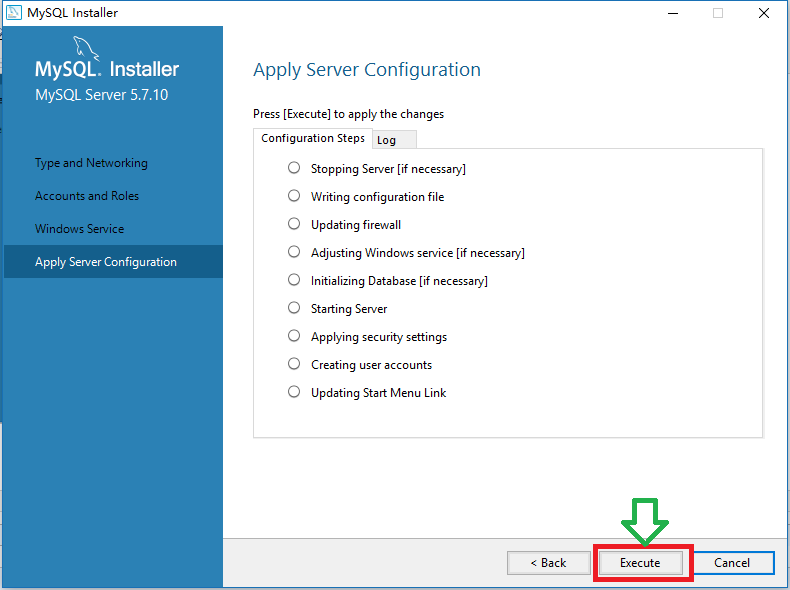Open the Configuration Steps tab

(x=313, y=138)
